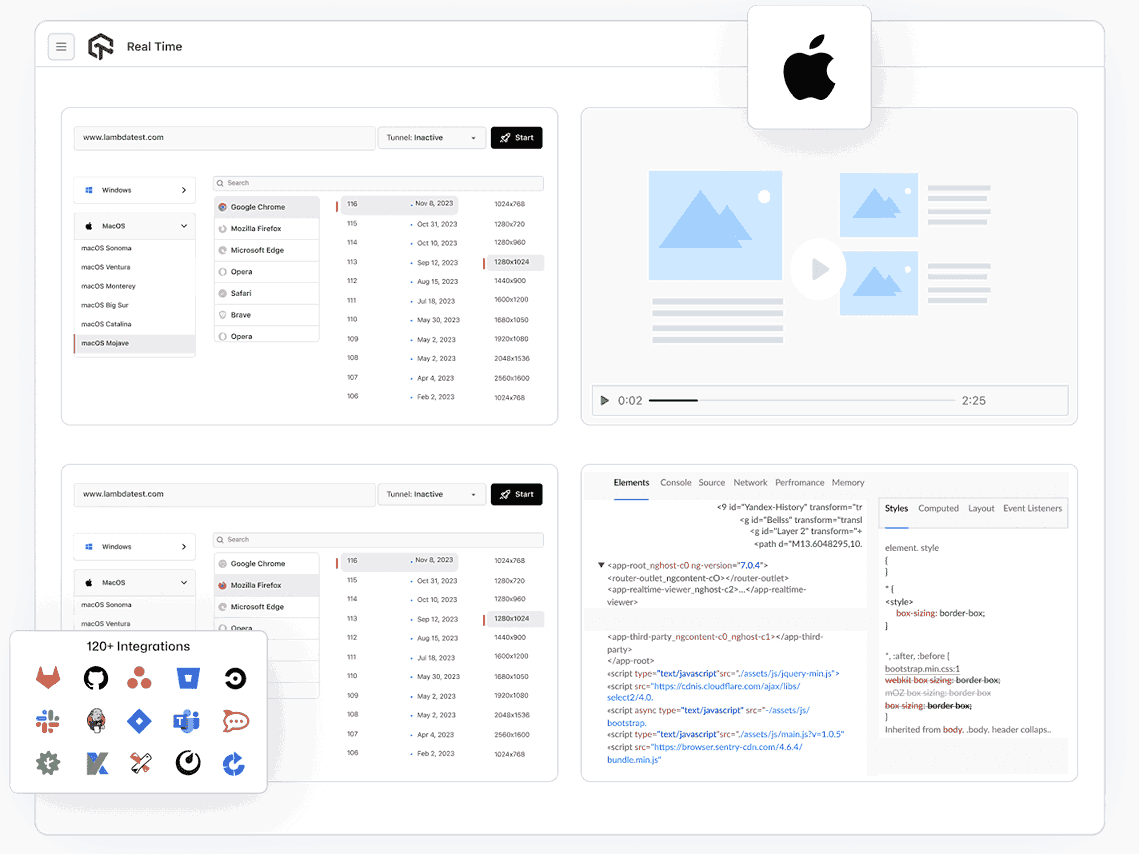Seek along the video progress bar

(802, 401)
